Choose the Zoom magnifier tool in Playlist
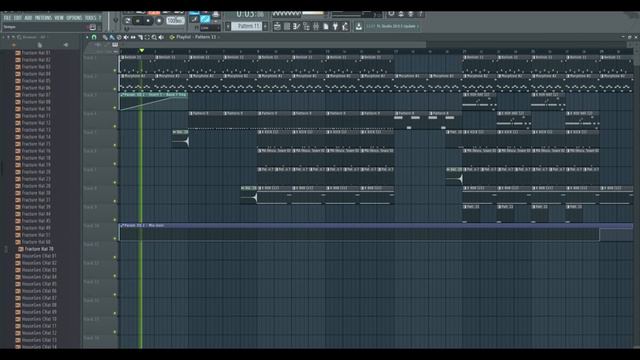Screen dimensions: 640x360 (x=154, y=37)
